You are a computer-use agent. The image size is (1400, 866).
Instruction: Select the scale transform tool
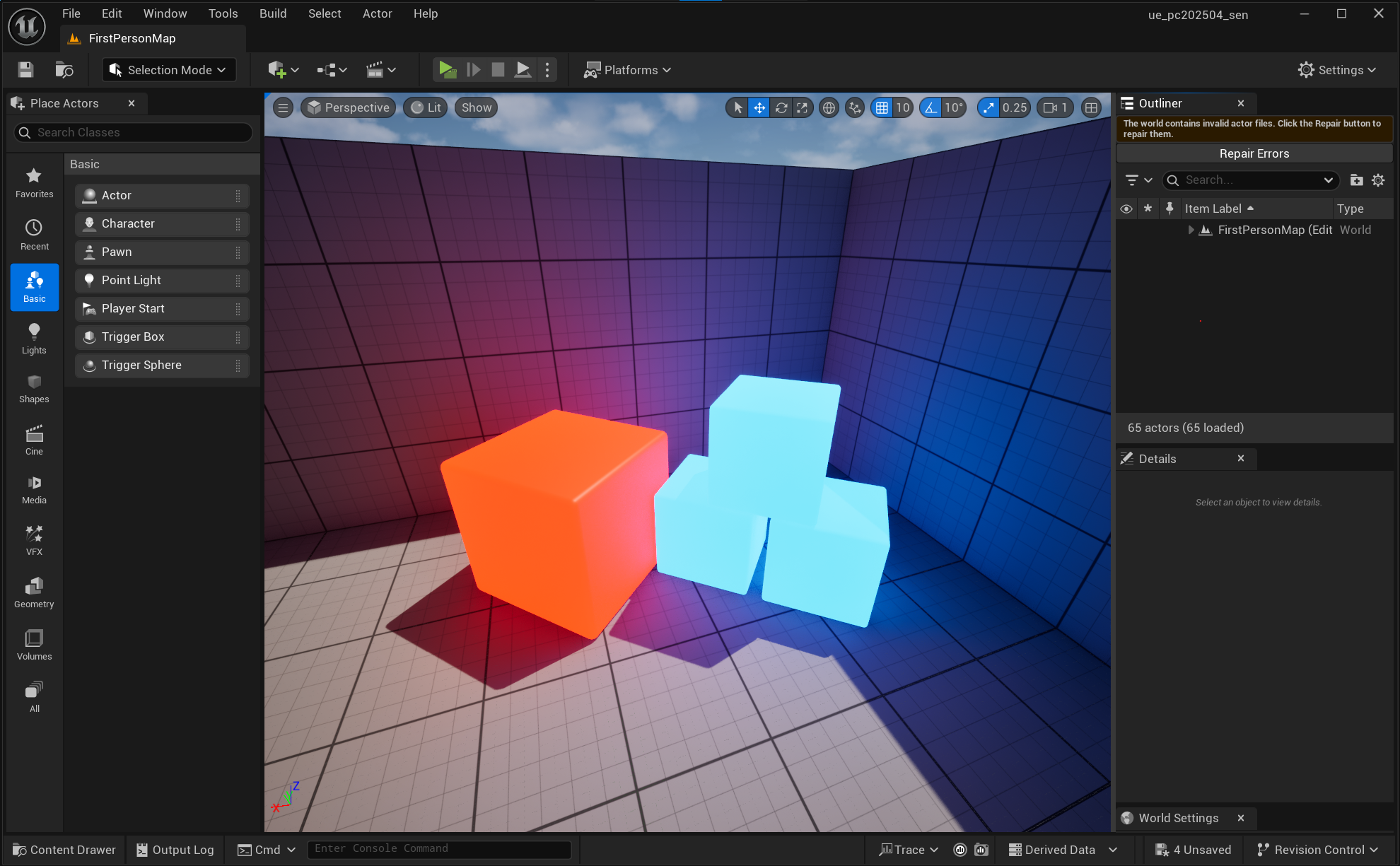802,107
